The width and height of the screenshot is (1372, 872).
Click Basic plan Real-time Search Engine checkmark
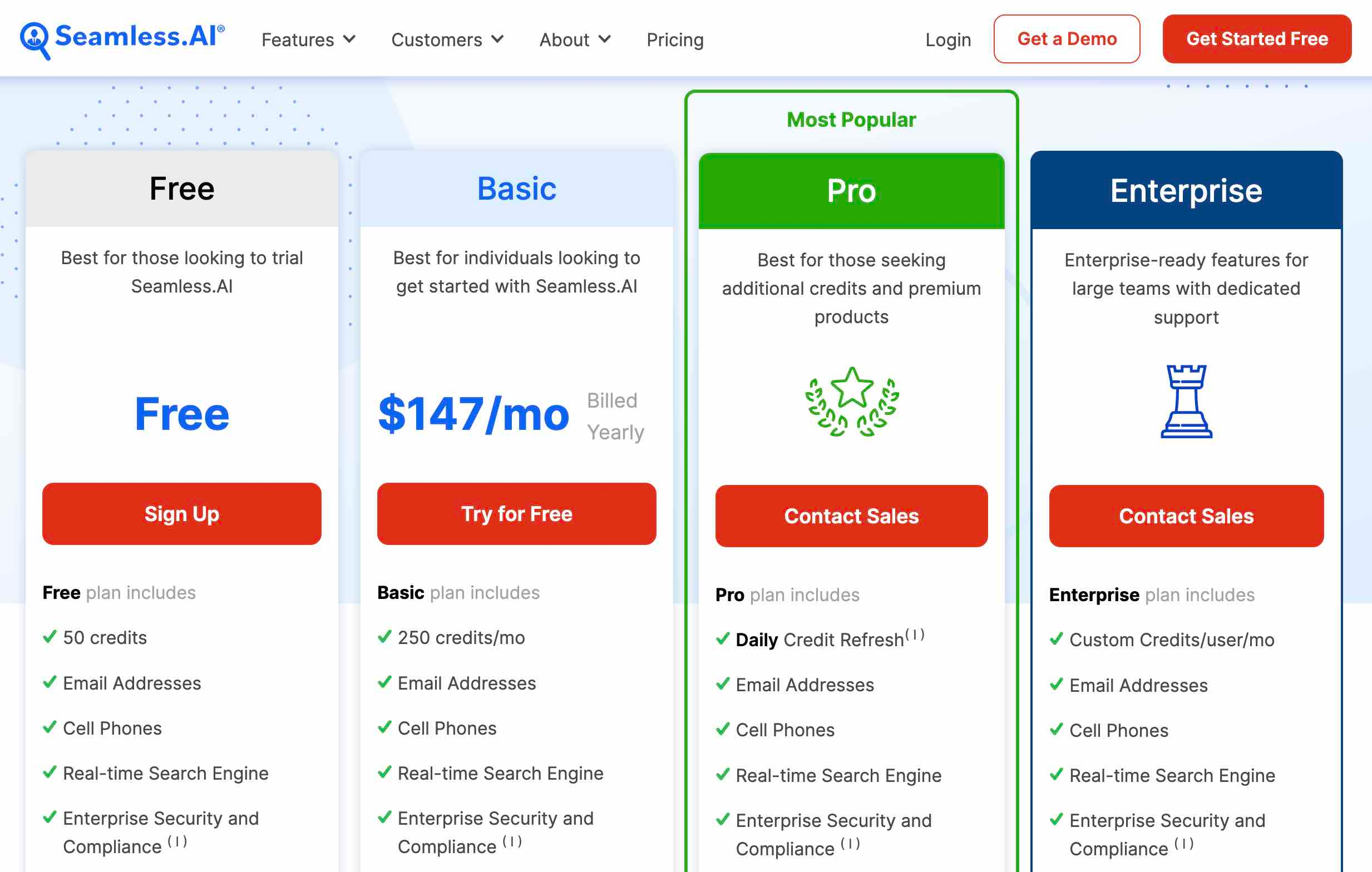(x=384, y=772)
